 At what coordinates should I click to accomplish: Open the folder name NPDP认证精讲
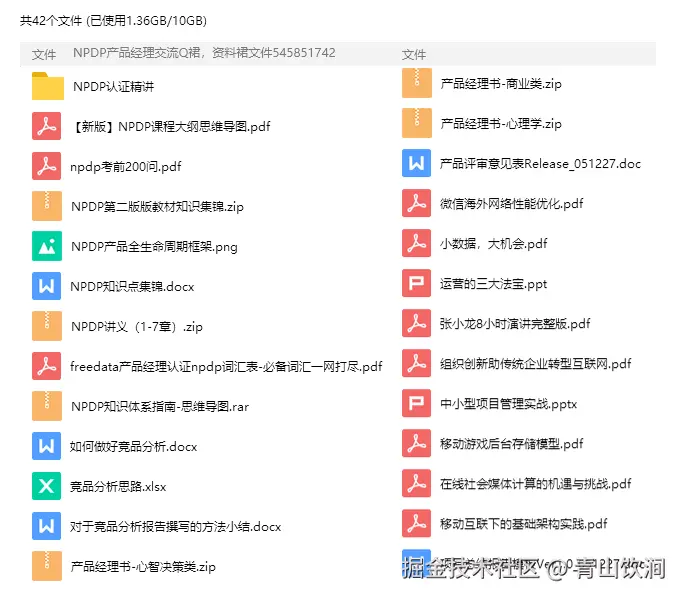click(113, 86)
